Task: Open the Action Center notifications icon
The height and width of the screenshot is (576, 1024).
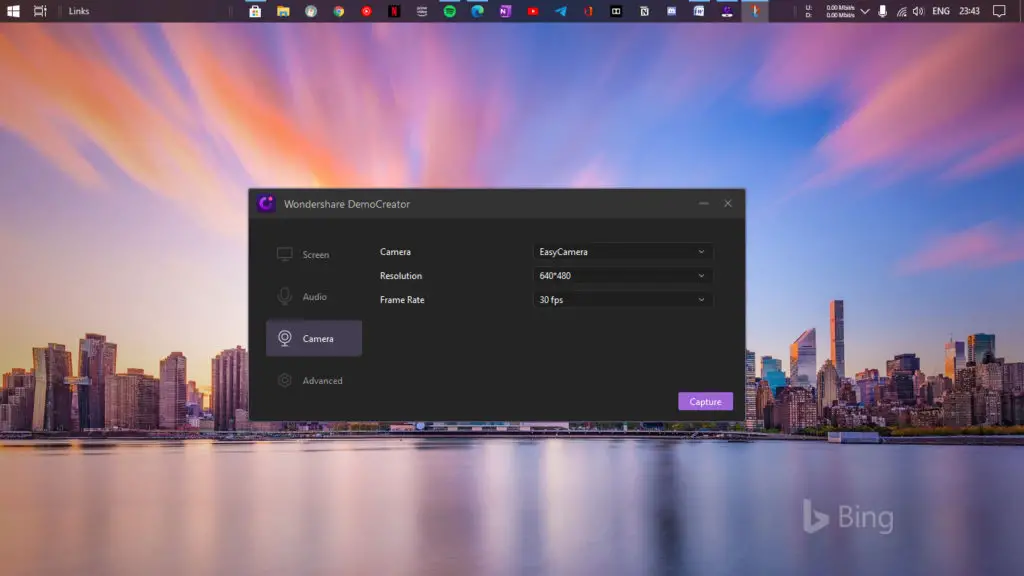Action: [999, 11]
